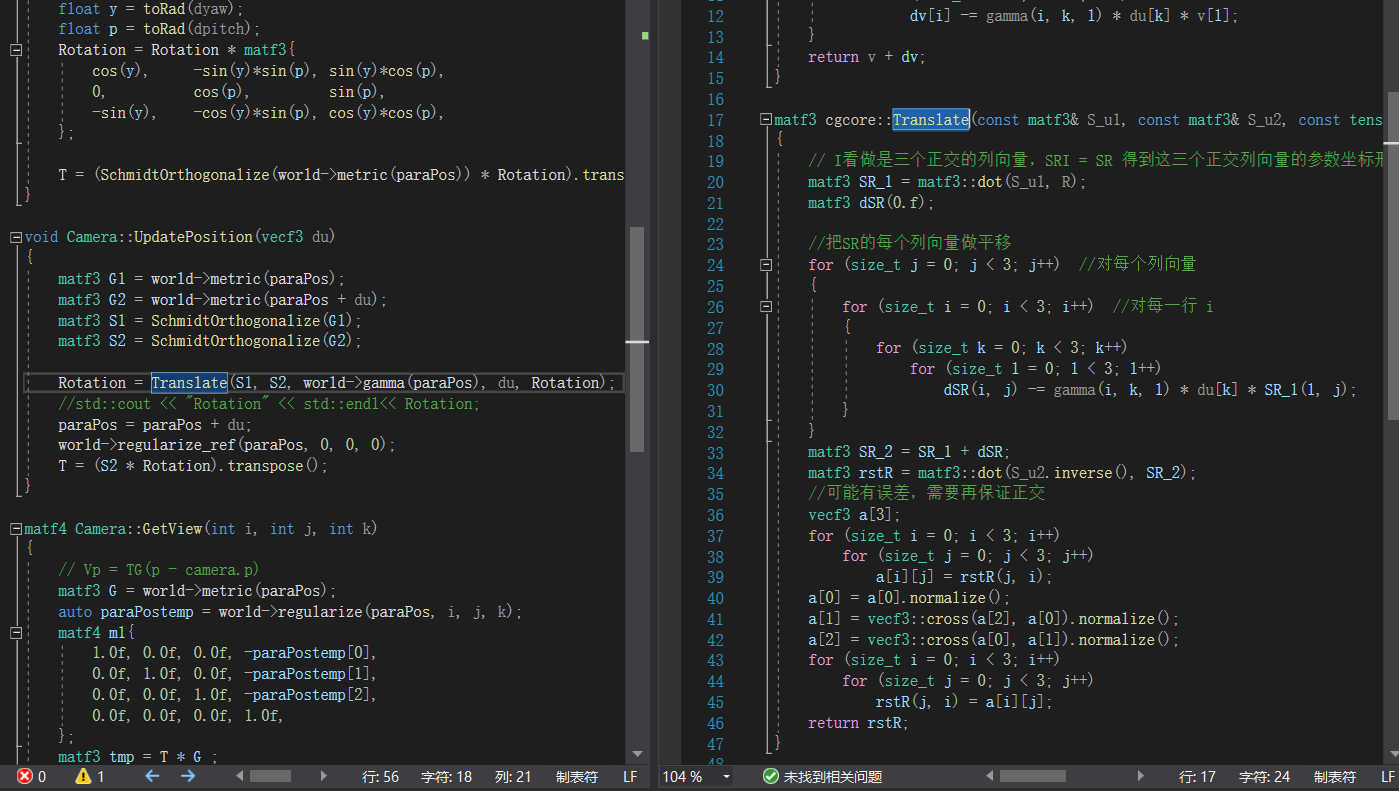Screen dimensions: 1399x791
Task: Navigate backward with the left blue arrow
Action: [x=152, y=776]
